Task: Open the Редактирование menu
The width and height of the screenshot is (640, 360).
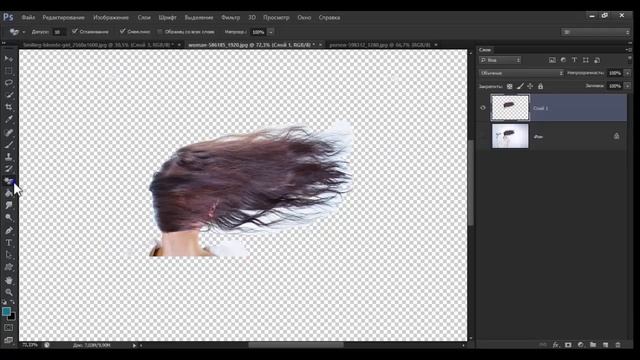Action: click(x=64, y=18)
